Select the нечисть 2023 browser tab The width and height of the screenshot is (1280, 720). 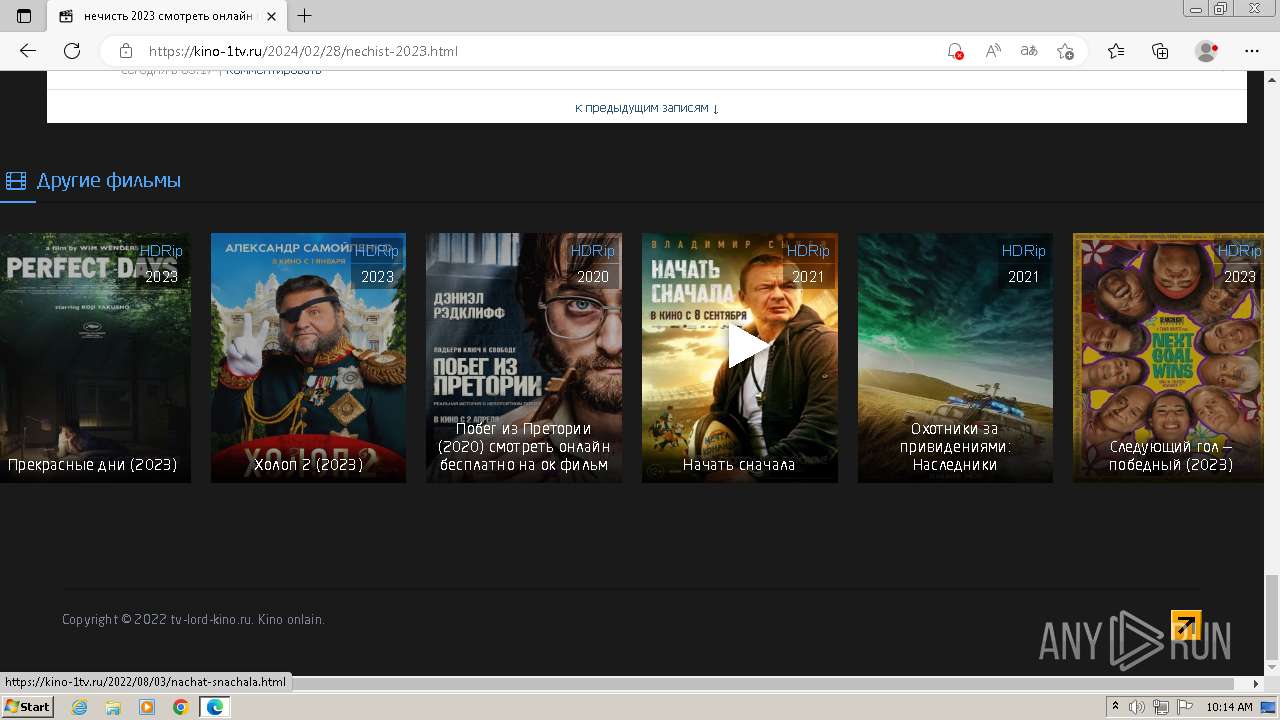(167, 16)
